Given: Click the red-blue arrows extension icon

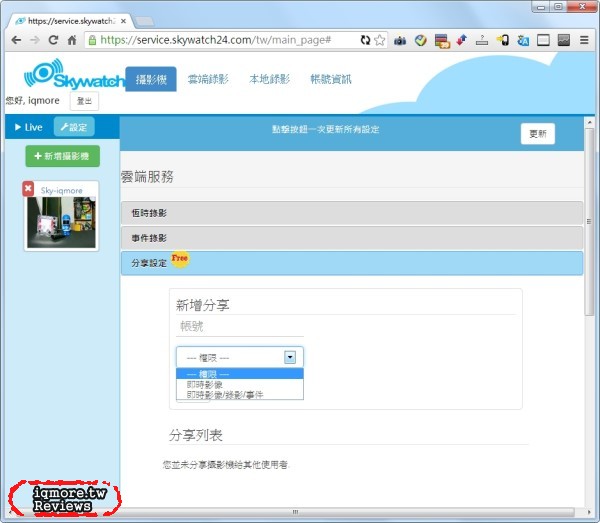Looking at the screenshot, I should click(x=462, y=40).
